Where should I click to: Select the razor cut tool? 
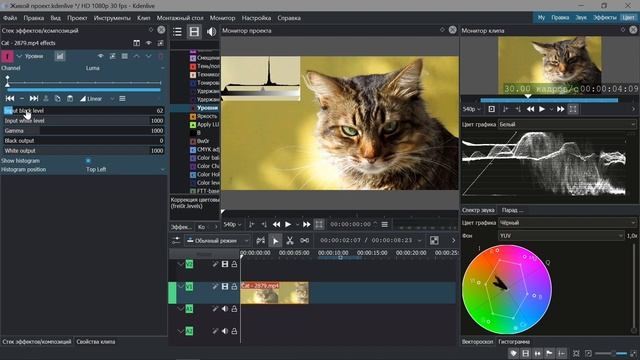pyautogui.click(x=290, y=241)
